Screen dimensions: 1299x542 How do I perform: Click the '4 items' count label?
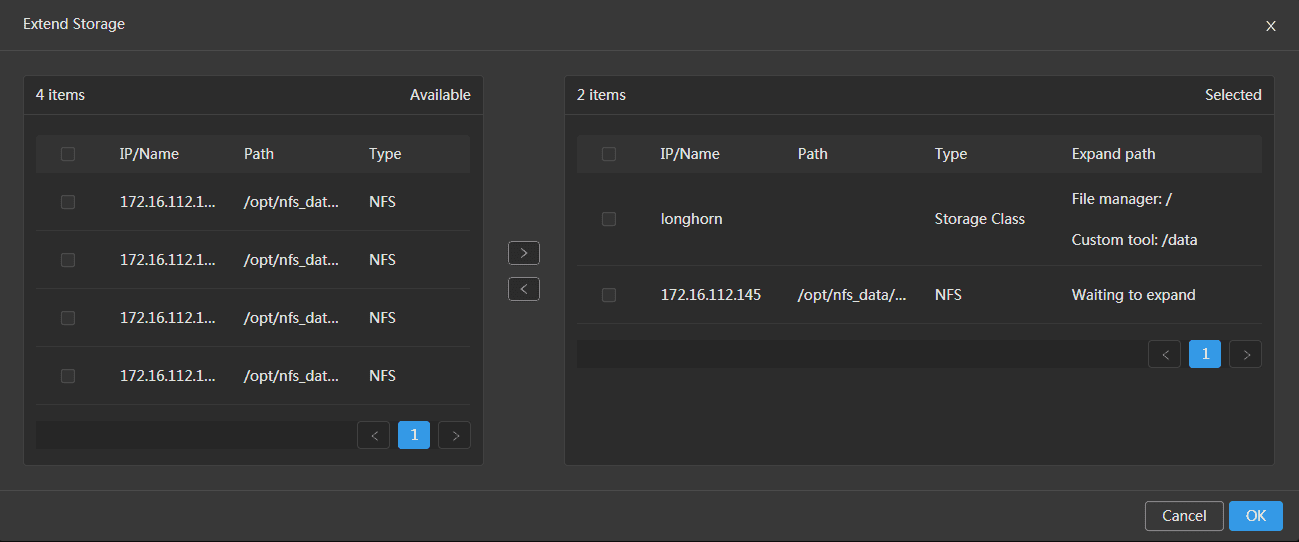point(61,95)
